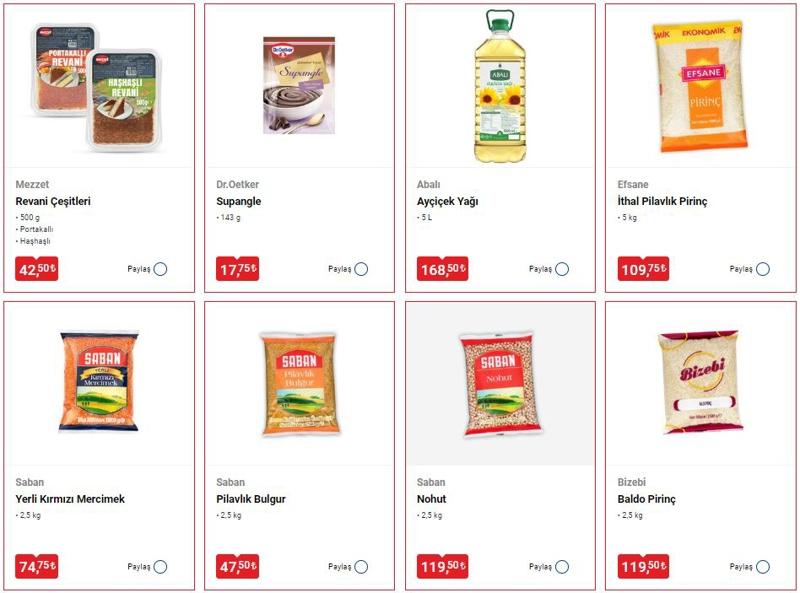Open the Bizebi rice bag image
The image size is (800, 593).
tap(700, 382)
